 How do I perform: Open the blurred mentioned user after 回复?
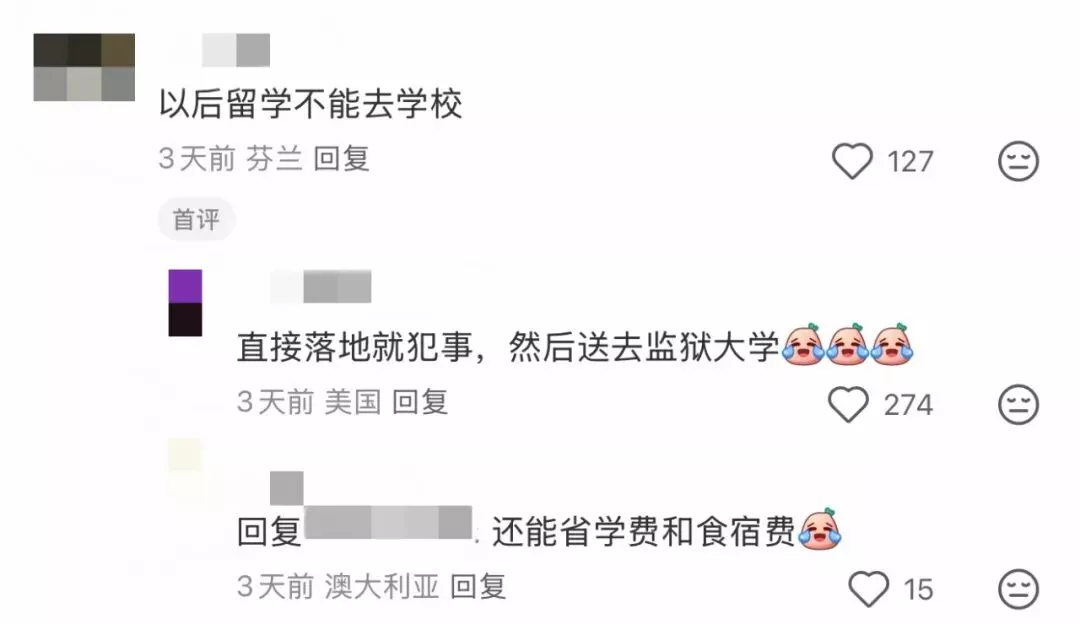tap(388, 523)
